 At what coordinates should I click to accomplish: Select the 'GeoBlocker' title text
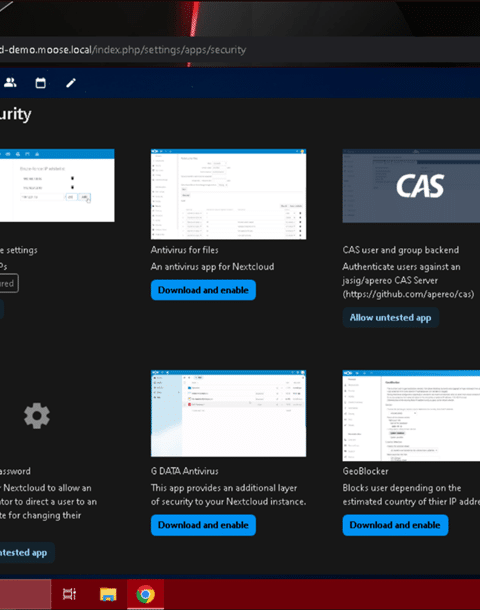(x=365, y=471)
